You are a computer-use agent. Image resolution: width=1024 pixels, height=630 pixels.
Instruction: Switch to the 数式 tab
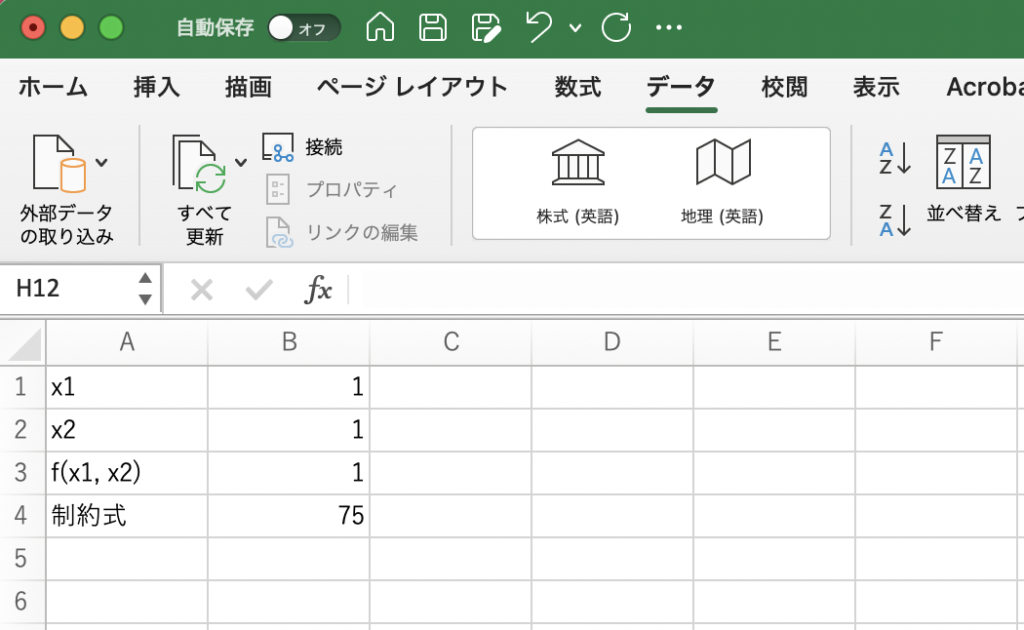pyautogui.click(x=578, y=87)
